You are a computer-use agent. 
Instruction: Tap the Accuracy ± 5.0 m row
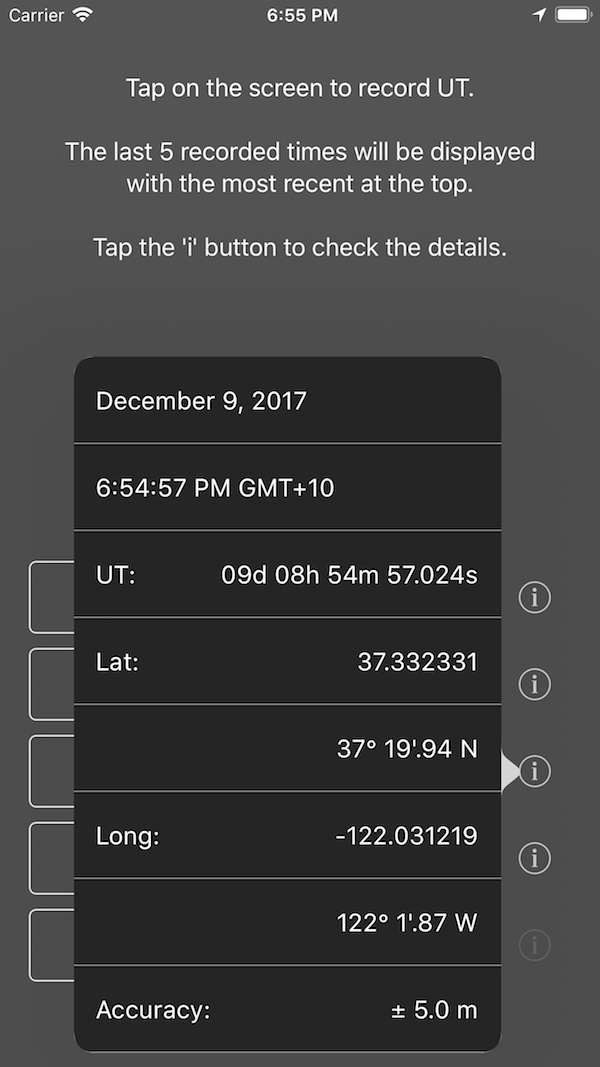(287, 1010)
